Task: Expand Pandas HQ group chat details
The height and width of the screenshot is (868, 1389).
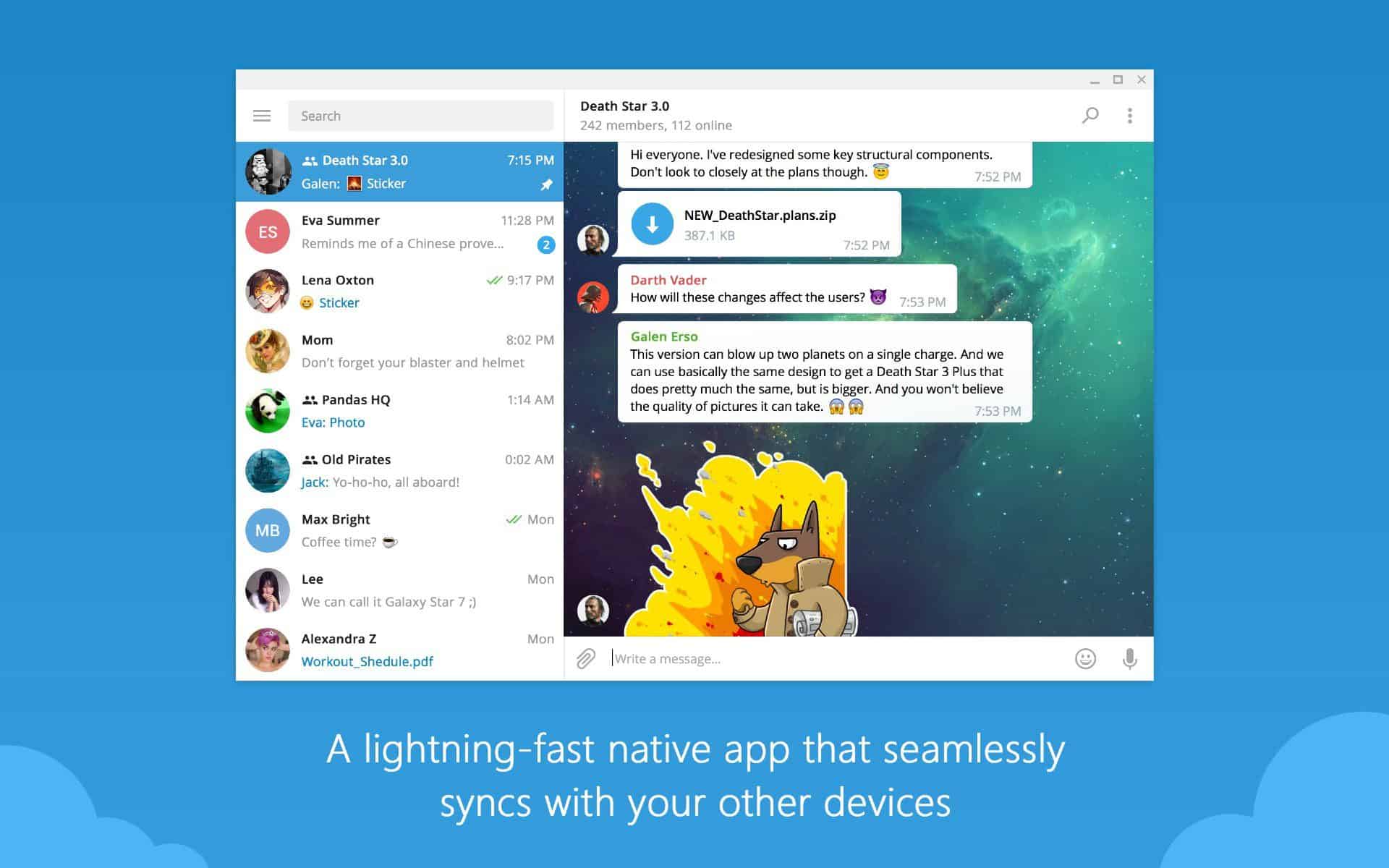Action: click(x=400, y=410)
